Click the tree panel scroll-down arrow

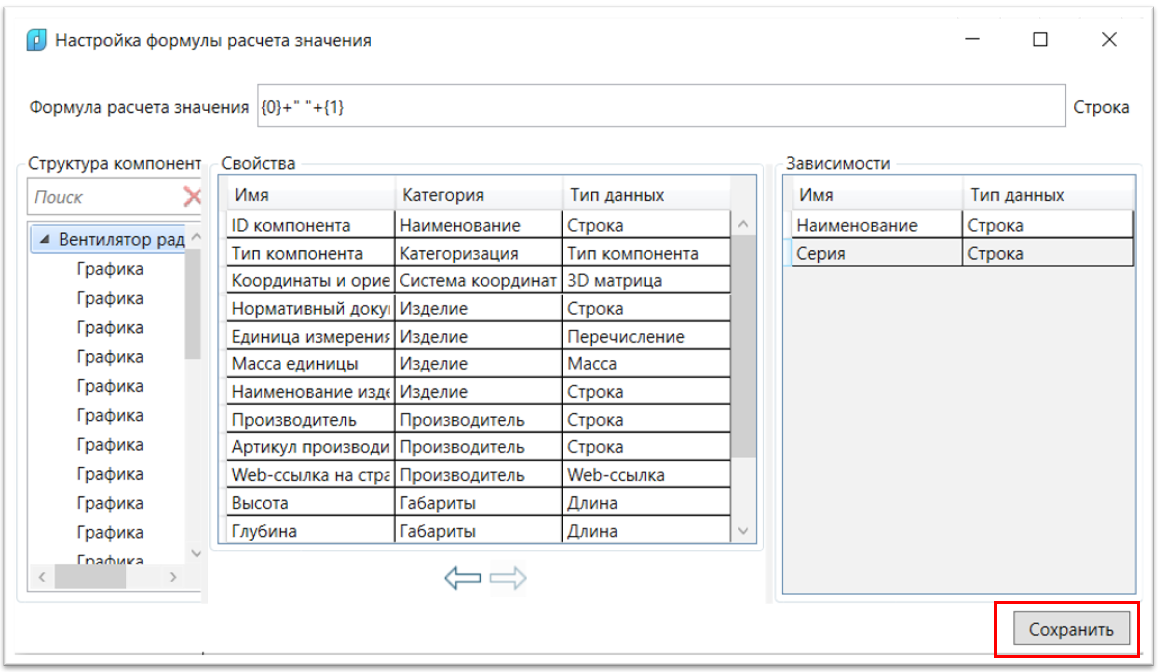pyautogui.click(x=196, y=553)
